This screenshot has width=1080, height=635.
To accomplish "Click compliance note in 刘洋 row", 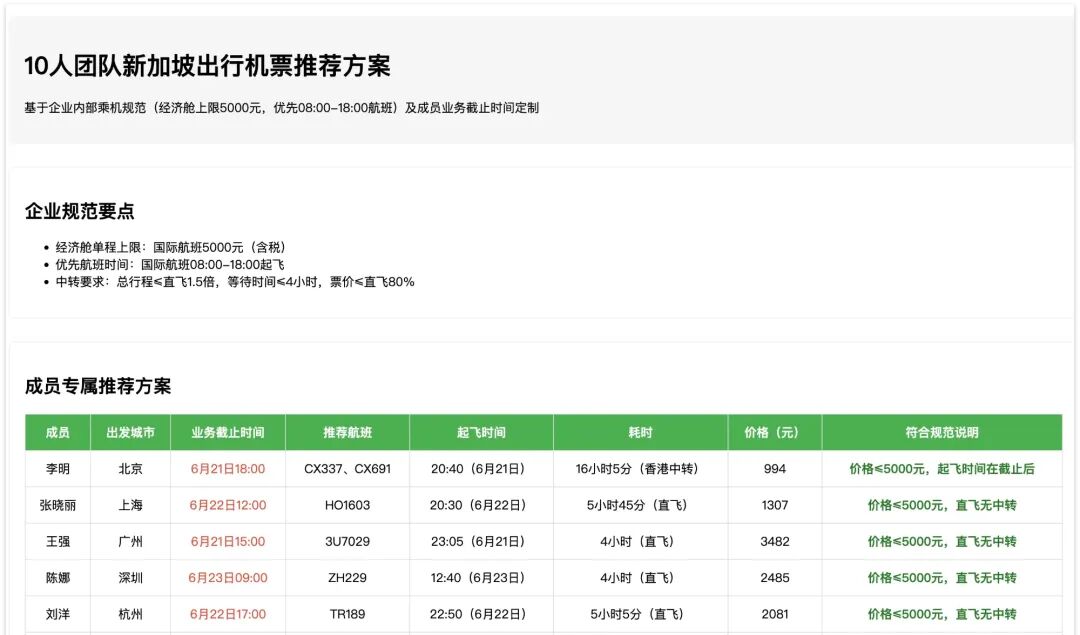I will [942, 614].
